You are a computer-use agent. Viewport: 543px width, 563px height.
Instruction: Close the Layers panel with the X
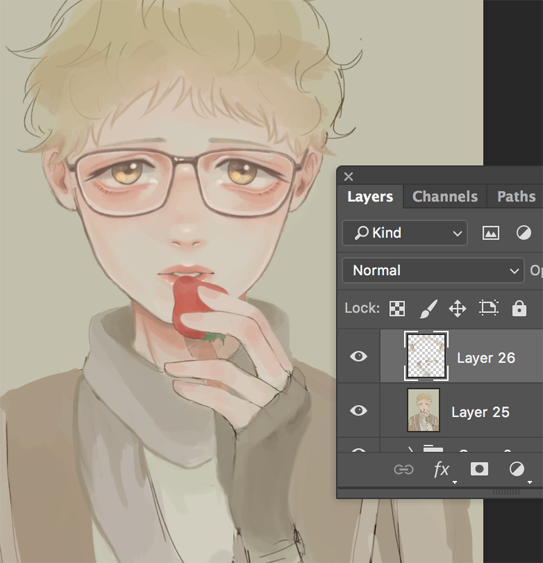[x=348, y=176]
